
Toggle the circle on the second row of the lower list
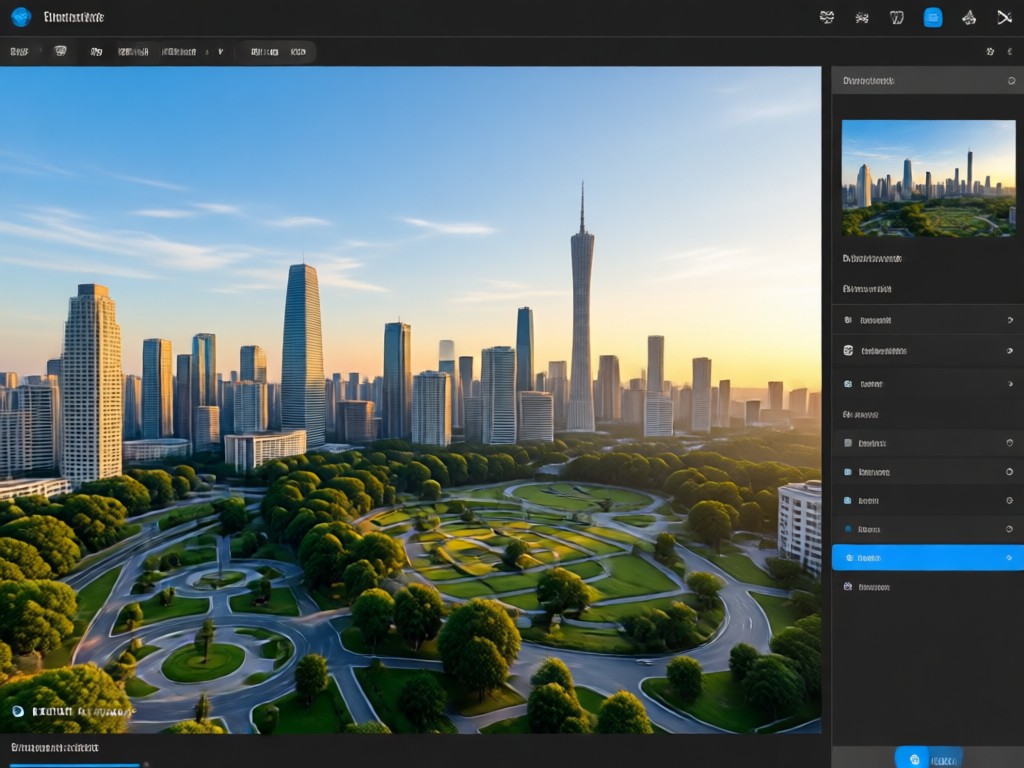(1009, 472)
